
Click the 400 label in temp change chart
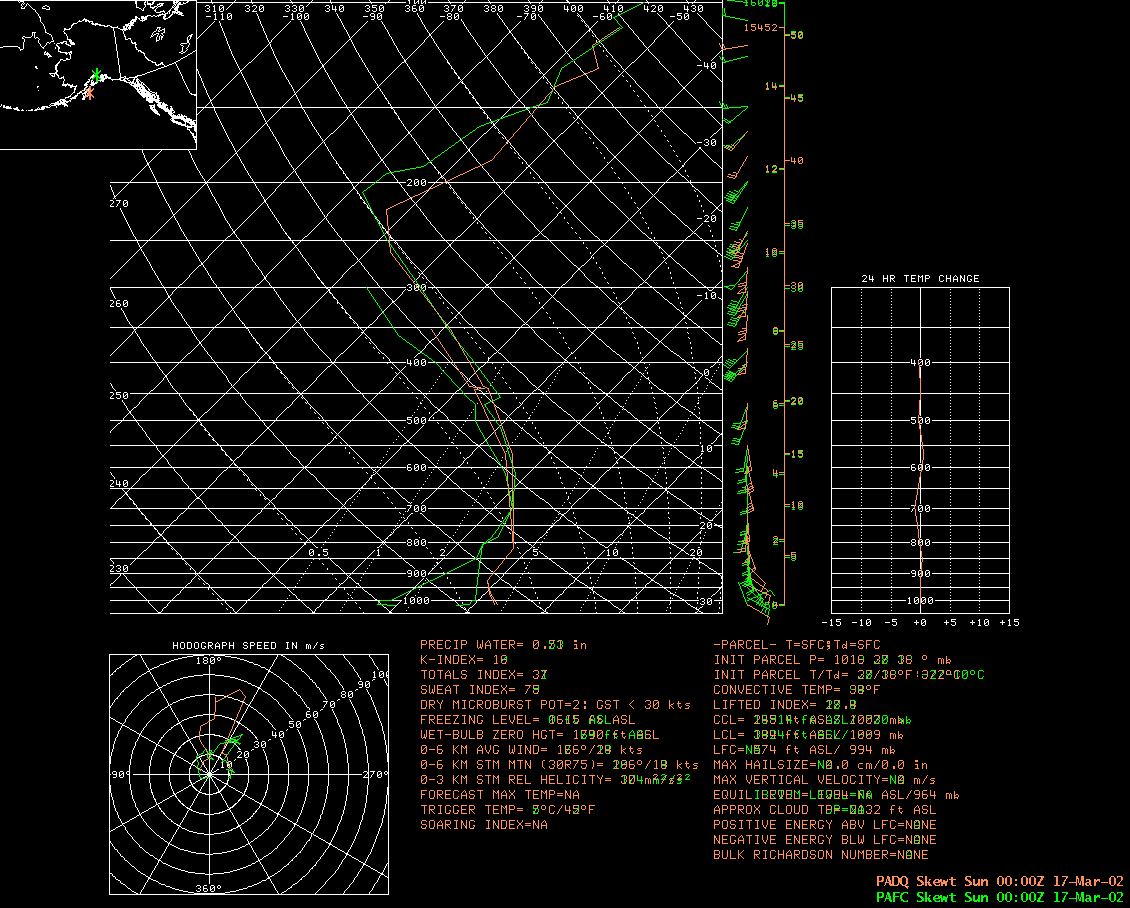tap(920, 362)
